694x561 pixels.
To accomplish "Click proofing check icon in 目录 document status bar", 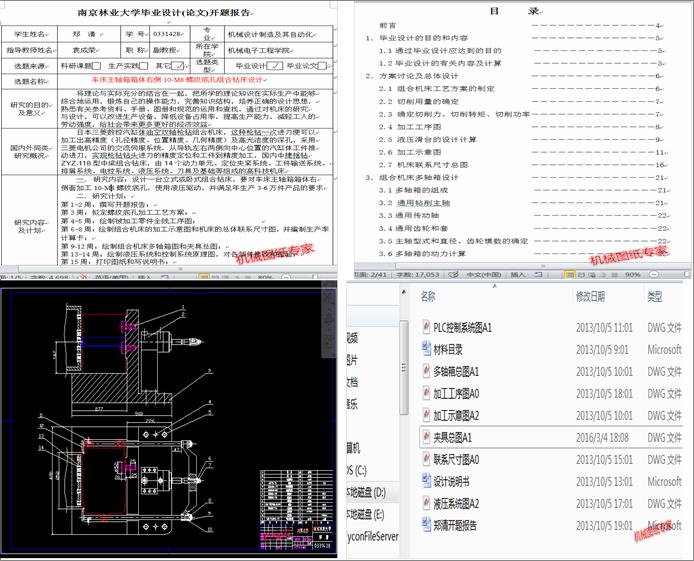I will (x=453, y=275).
